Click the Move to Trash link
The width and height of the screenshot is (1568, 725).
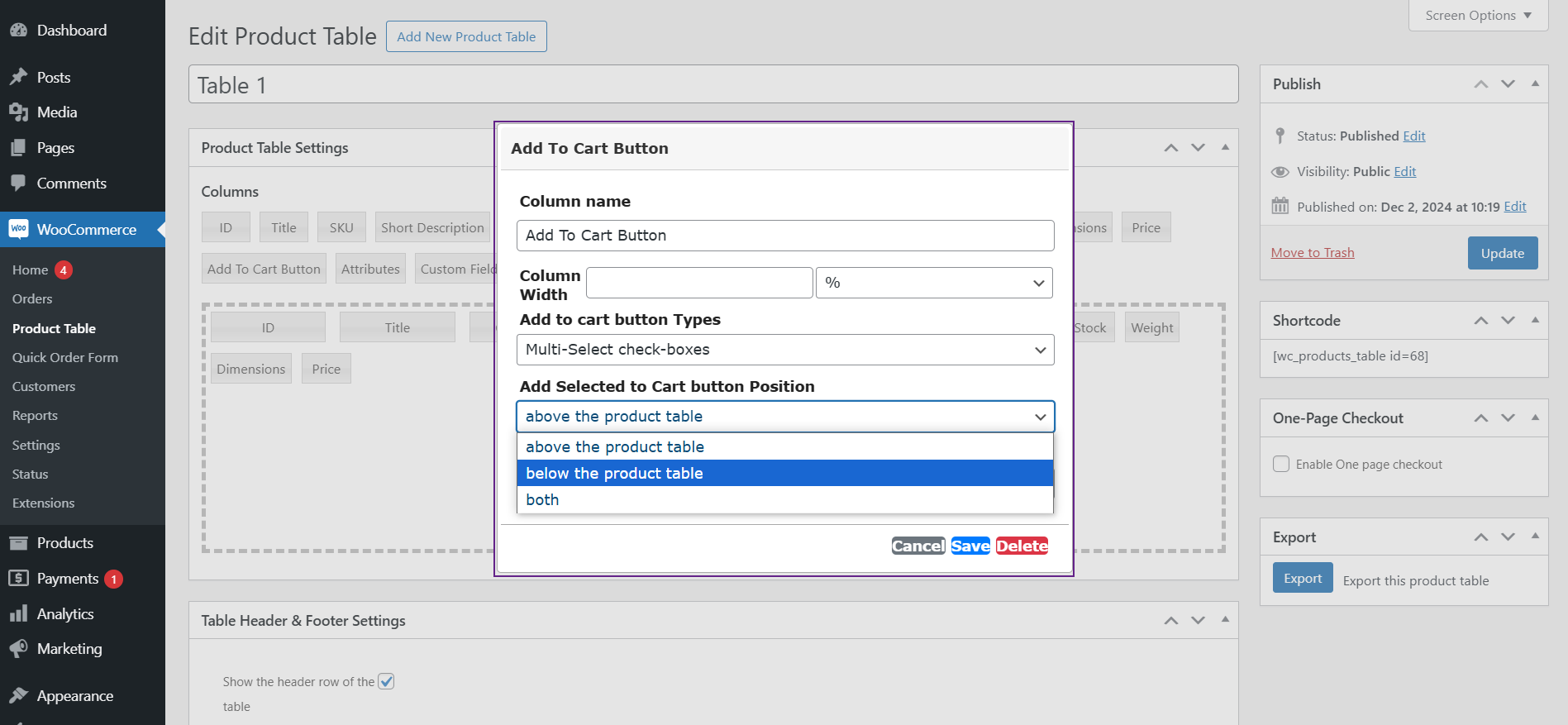pyautogui.click(x=1312, y=252)
